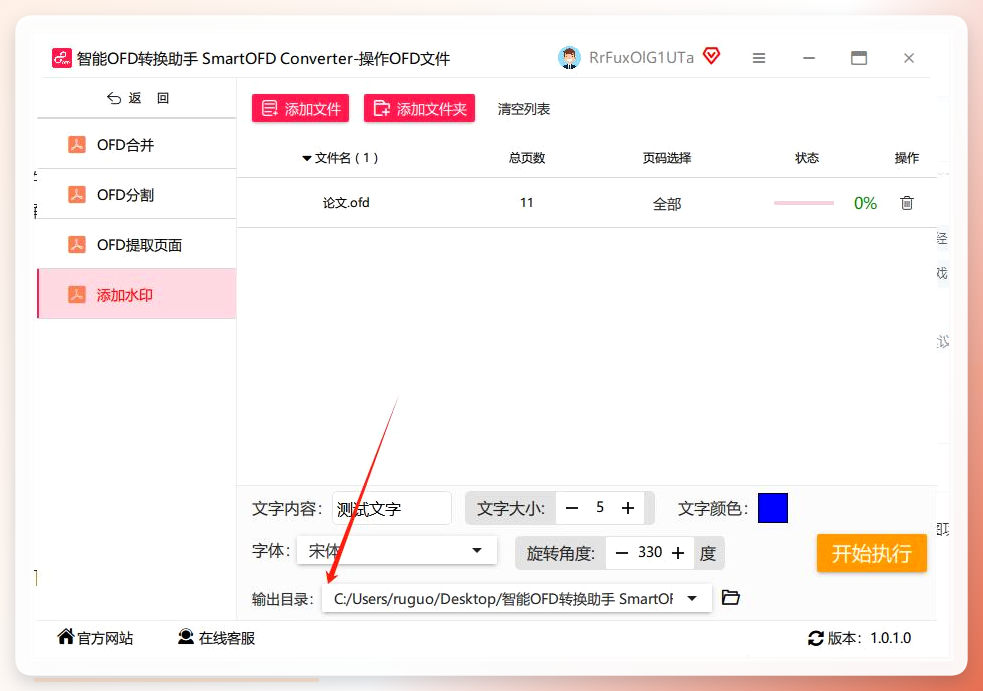This screenshot has width=983, height=691.
Task: Click the page count 11 cell
Action: (527, 203)
